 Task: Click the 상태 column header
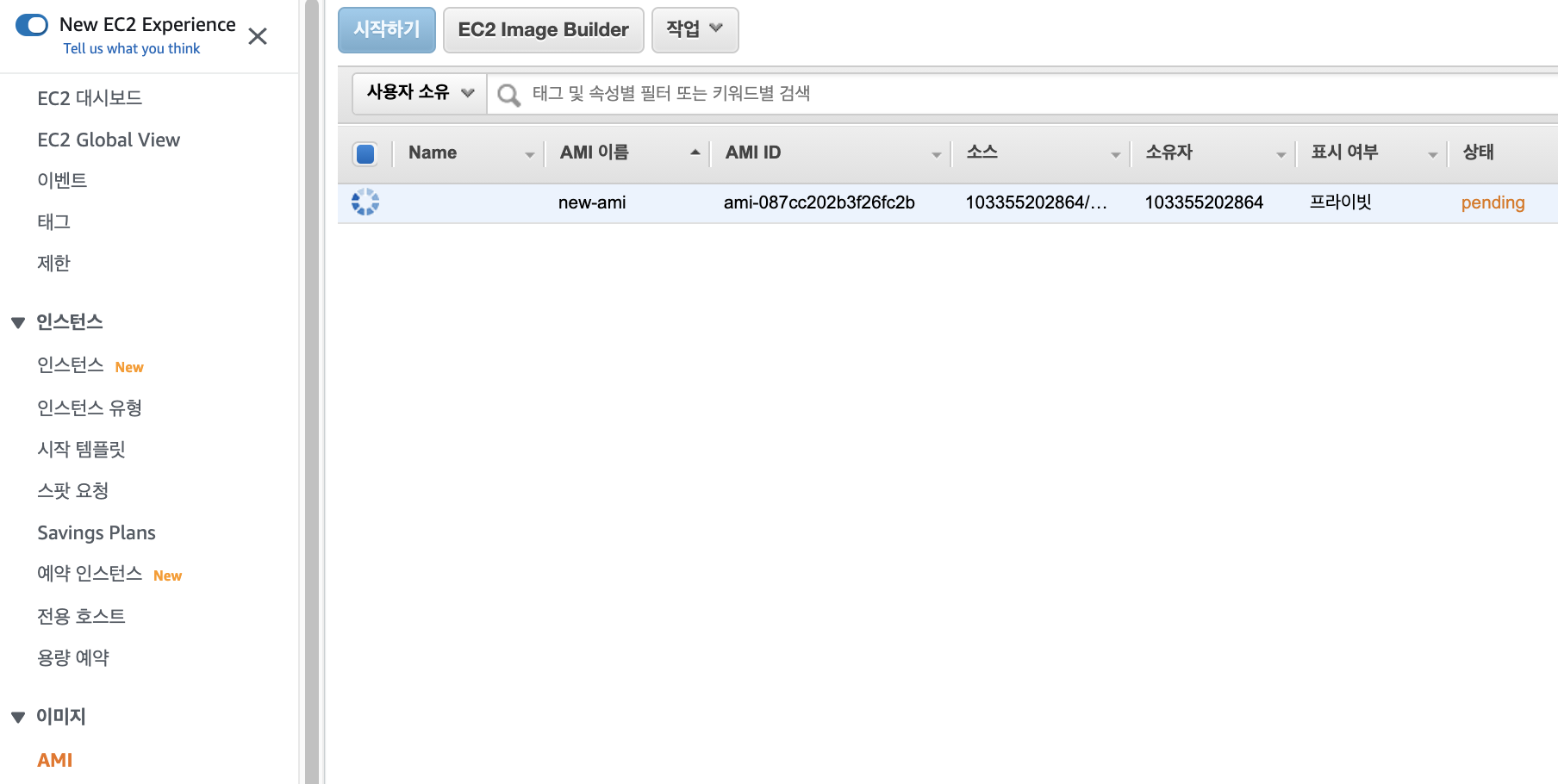tap(1479, 152)
